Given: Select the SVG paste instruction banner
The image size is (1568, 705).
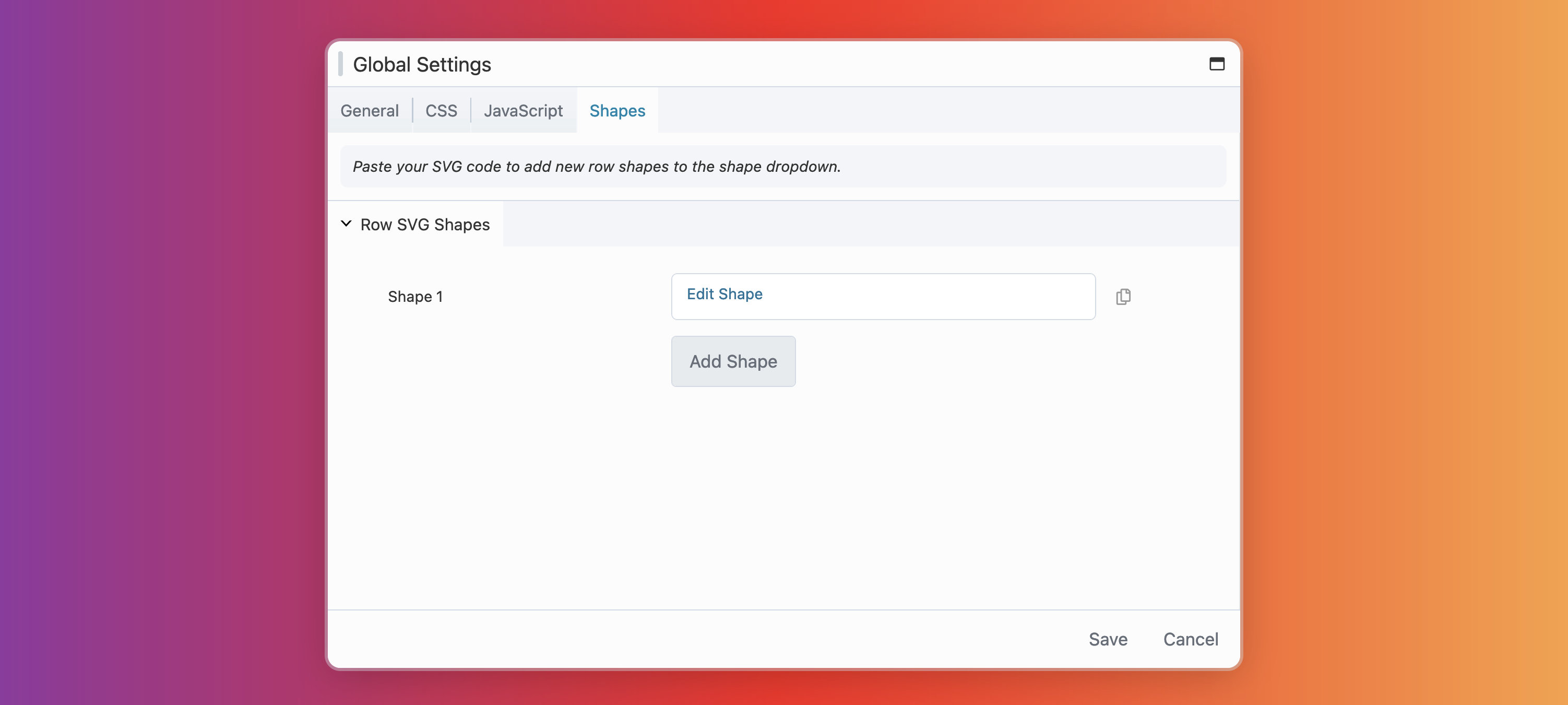Looking at the screenshot, I should click(783, 166).
